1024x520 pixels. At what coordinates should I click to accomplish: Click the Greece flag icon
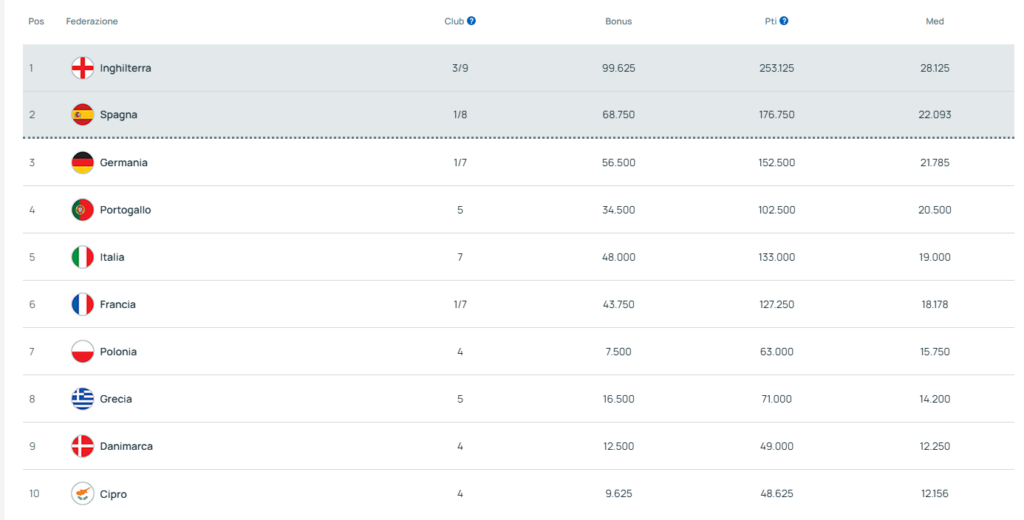pyautogui.click(x=82, y=398)
